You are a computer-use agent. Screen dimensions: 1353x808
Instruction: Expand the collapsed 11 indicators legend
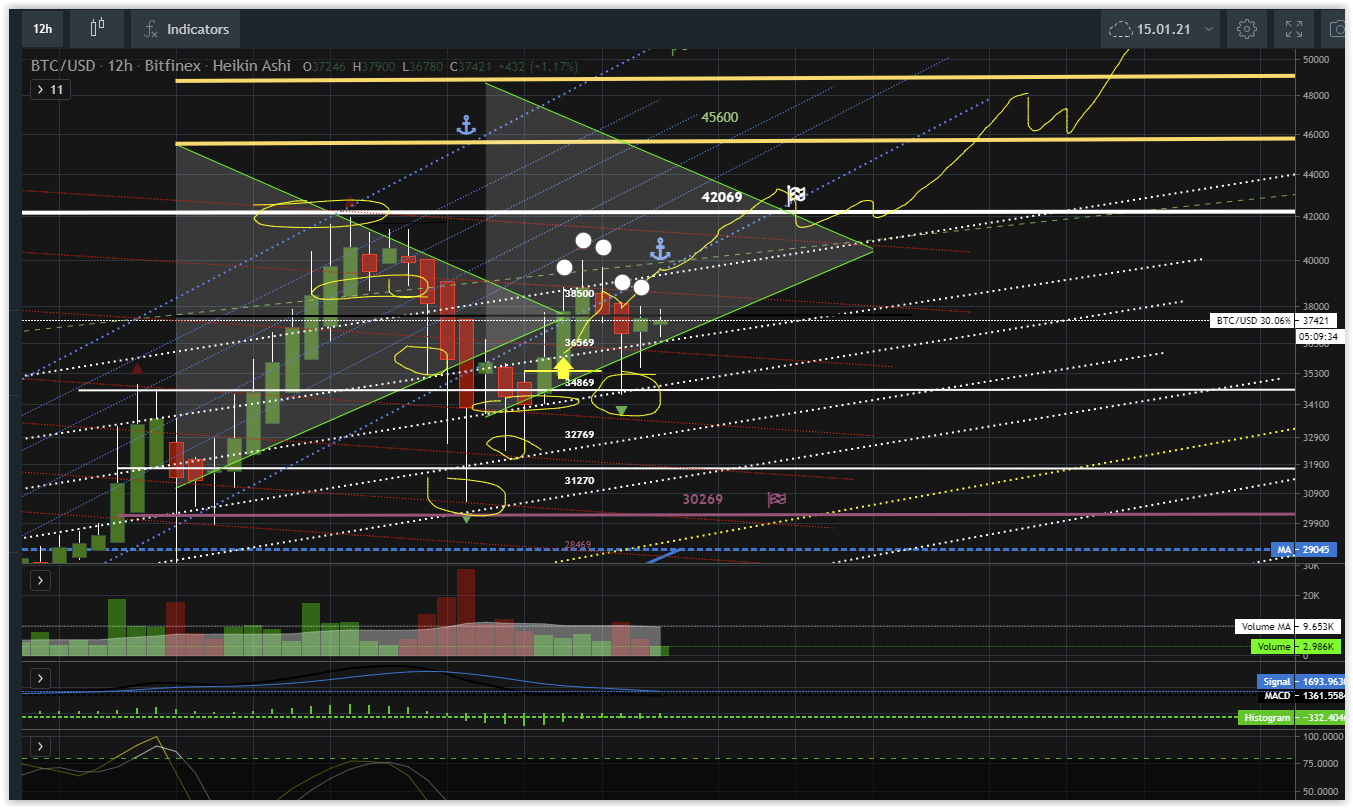(50, 89)
